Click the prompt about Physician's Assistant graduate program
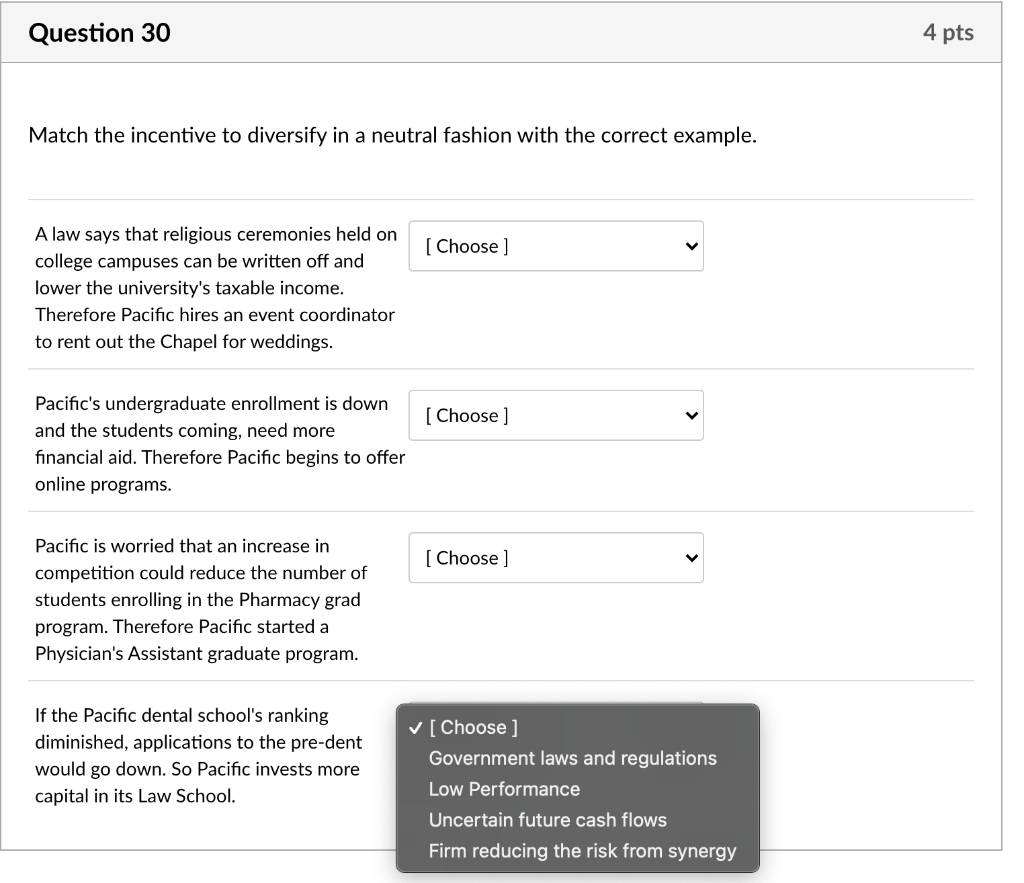 200,600
